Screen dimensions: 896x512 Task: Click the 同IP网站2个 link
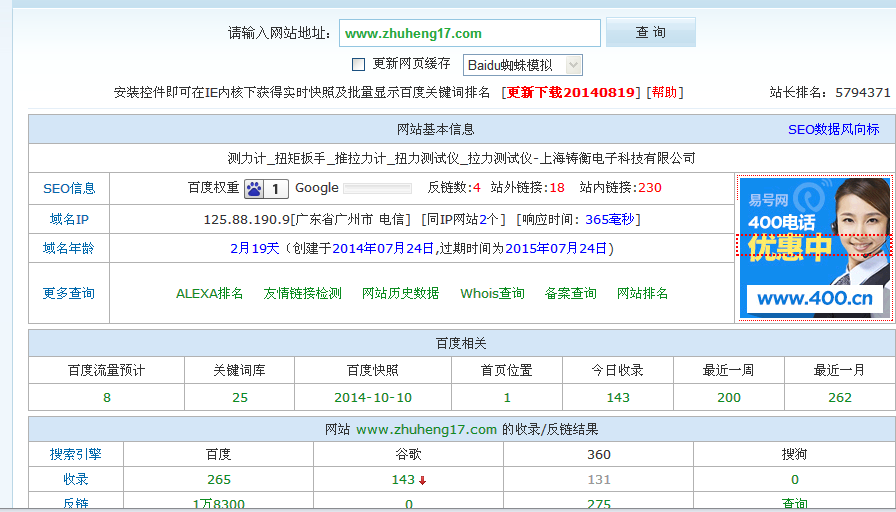464,219
